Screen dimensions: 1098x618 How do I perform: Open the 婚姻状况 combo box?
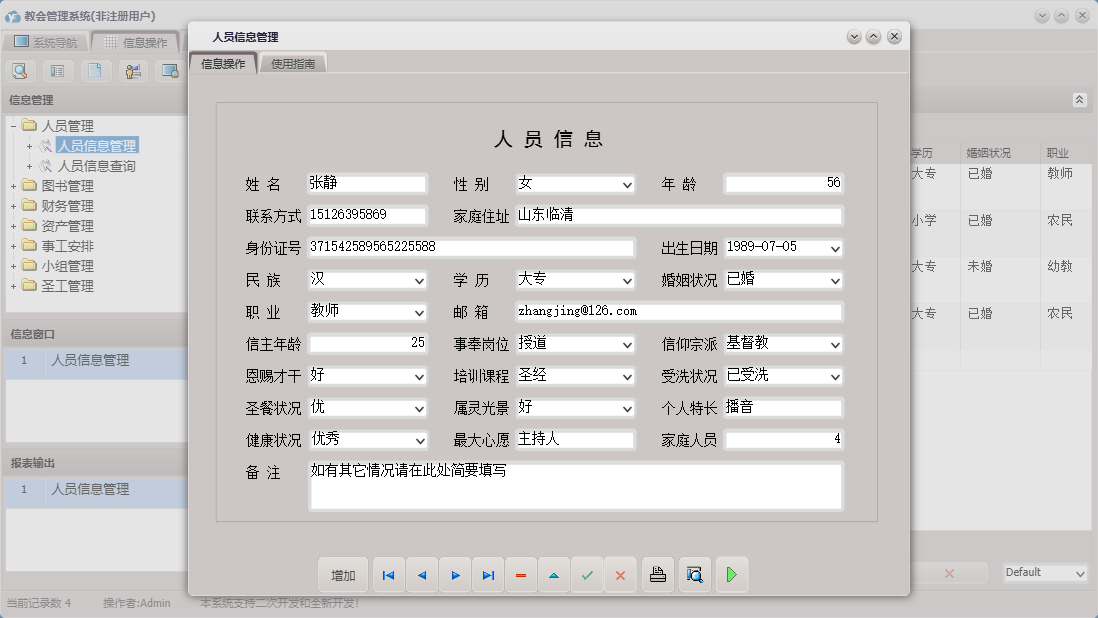[x=835, y=280]
